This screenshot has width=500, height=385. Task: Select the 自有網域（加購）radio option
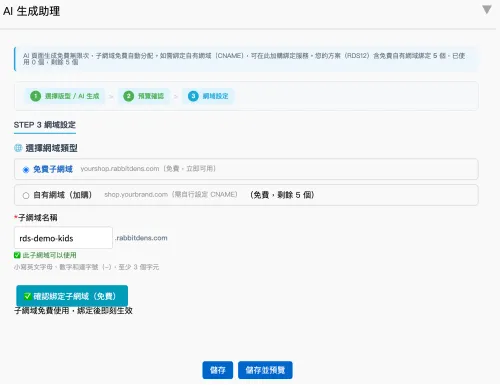[26, 195]
